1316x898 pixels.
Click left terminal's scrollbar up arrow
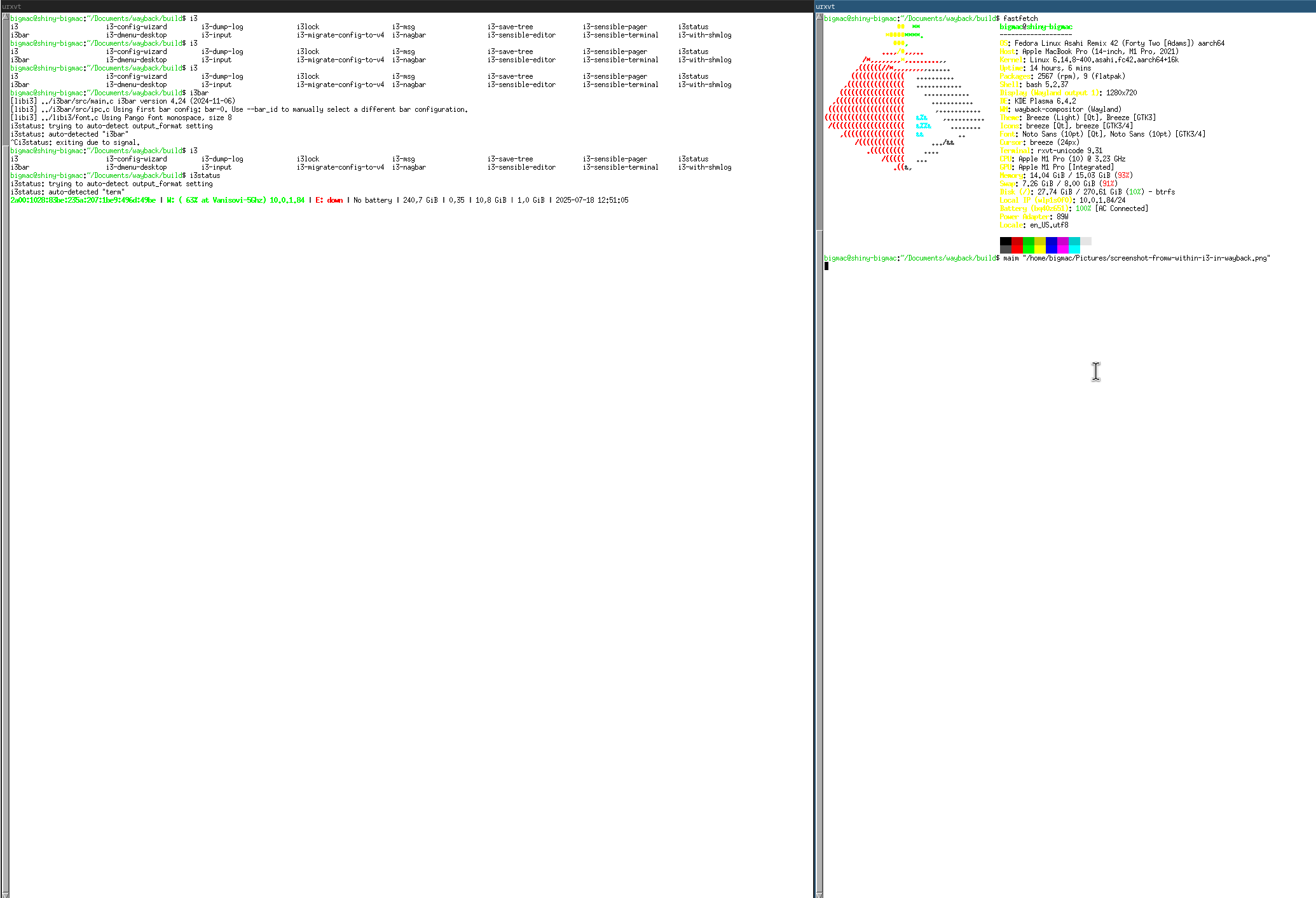tap(5, 17)
